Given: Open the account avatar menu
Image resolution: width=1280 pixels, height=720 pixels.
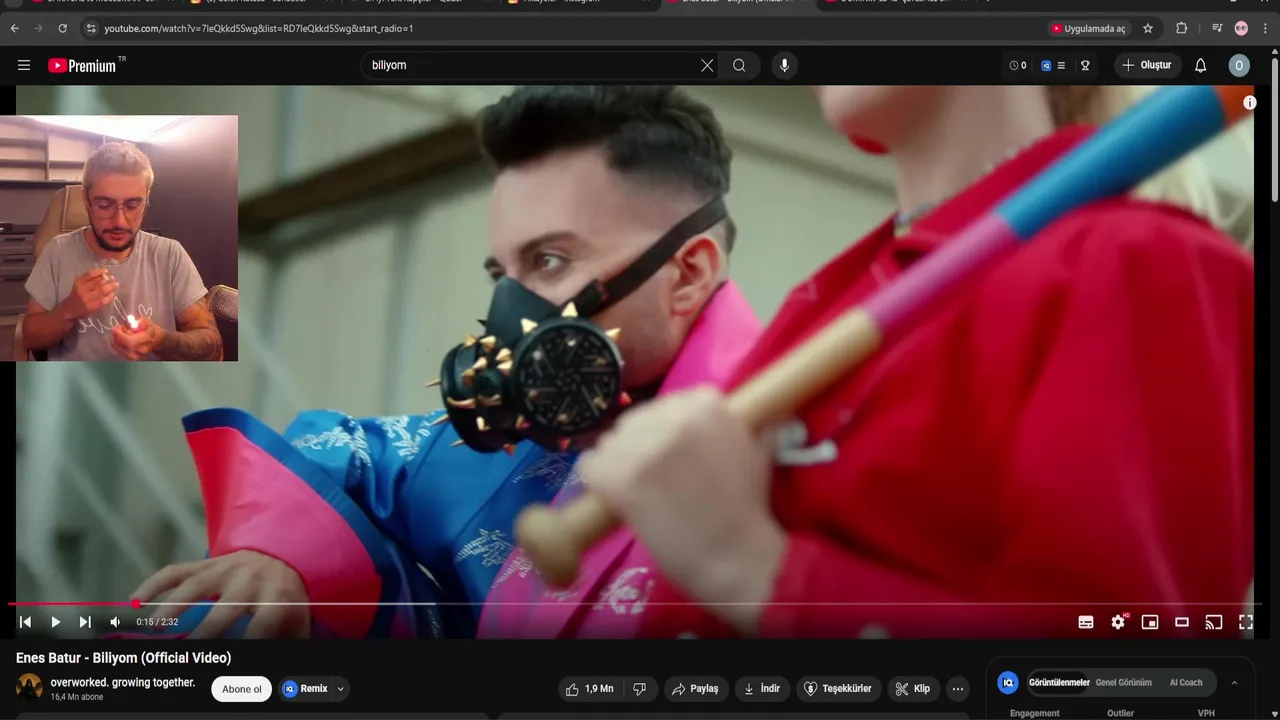Looking at the screenshot, I should 1239,65.
